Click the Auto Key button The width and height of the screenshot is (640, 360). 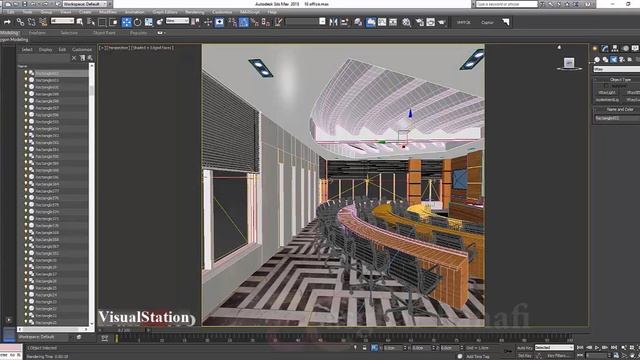coord(524,348)
